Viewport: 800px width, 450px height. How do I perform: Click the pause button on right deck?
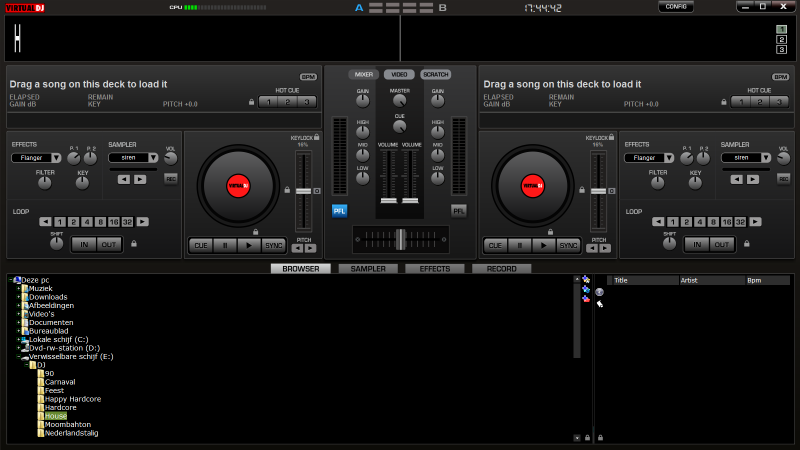(x=519, y=245)
